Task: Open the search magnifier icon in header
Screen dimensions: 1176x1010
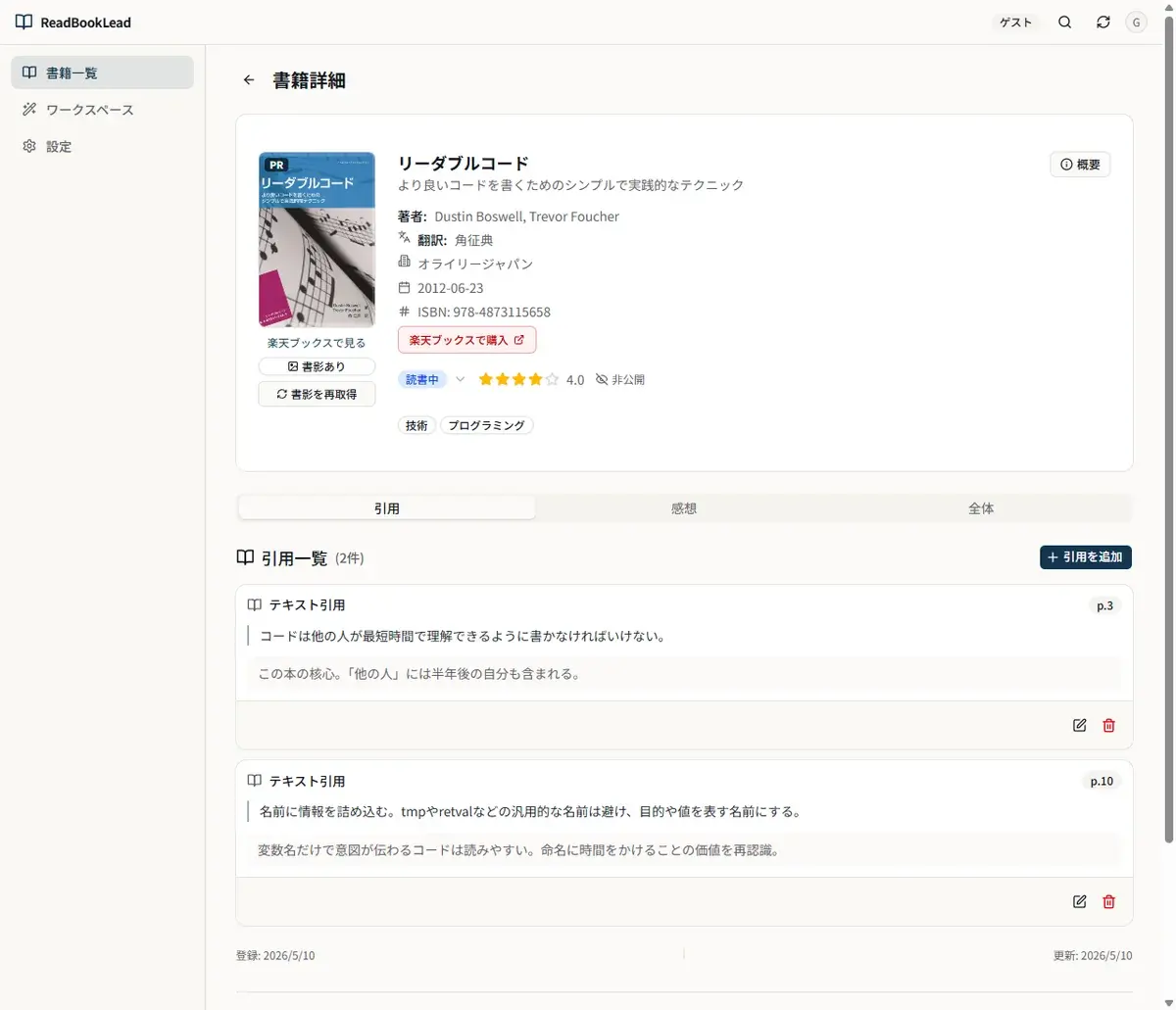Action: [1065, 23]
